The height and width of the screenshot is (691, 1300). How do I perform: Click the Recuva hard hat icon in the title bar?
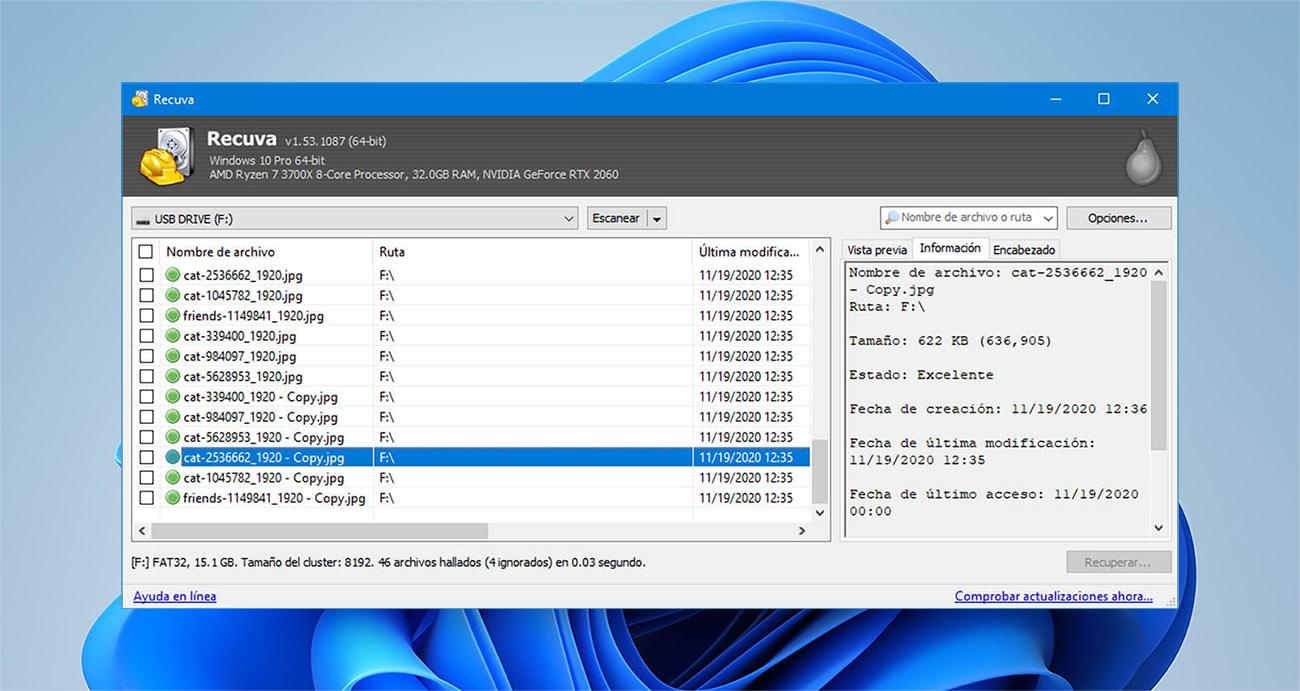click(141, 99)
